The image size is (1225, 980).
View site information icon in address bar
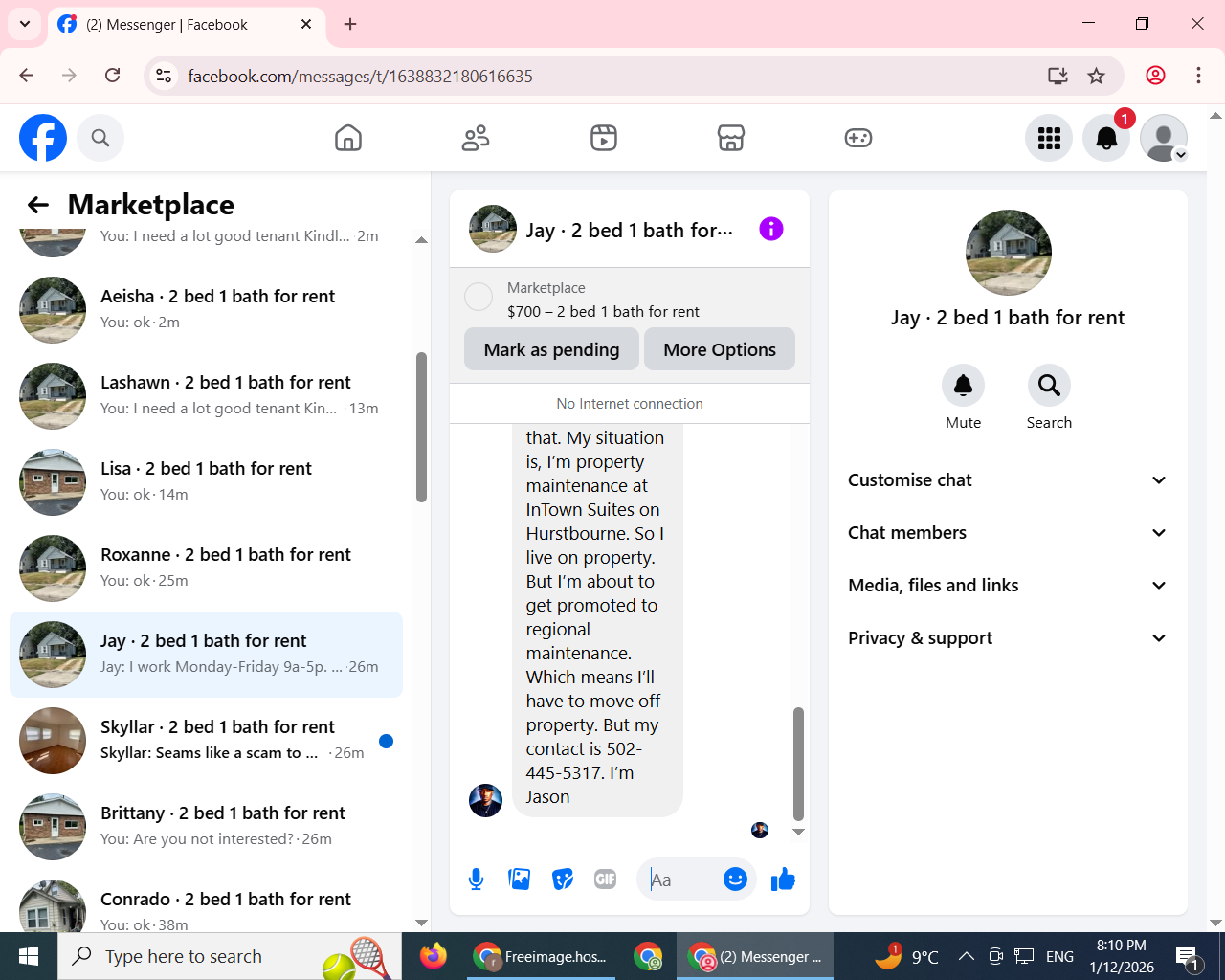tap(165, 76)
